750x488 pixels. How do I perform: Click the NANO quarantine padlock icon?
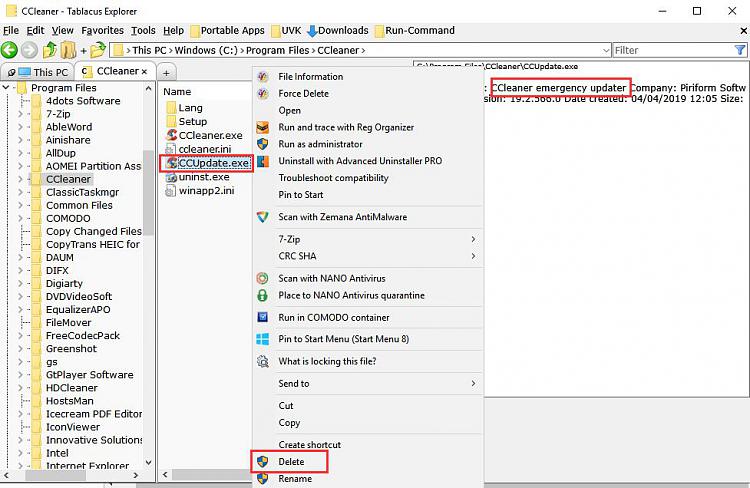263,295
